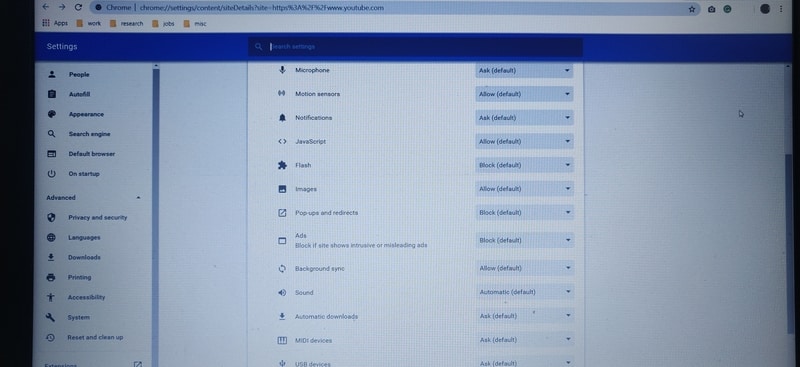
Task: Open the profile avatar icon
Action: click(x=764, y=9)
